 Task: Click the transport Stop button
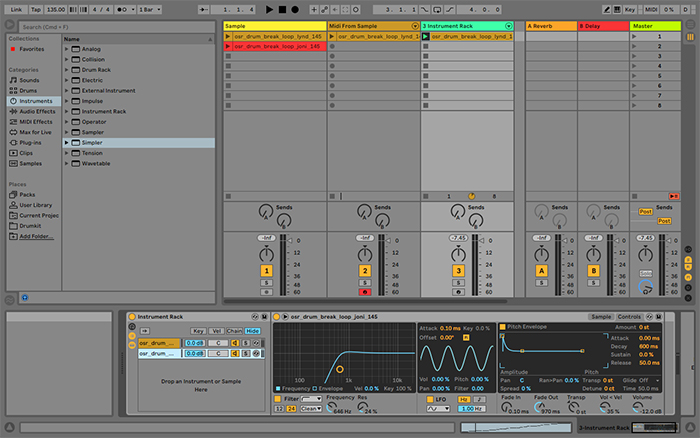coord(282,9)
